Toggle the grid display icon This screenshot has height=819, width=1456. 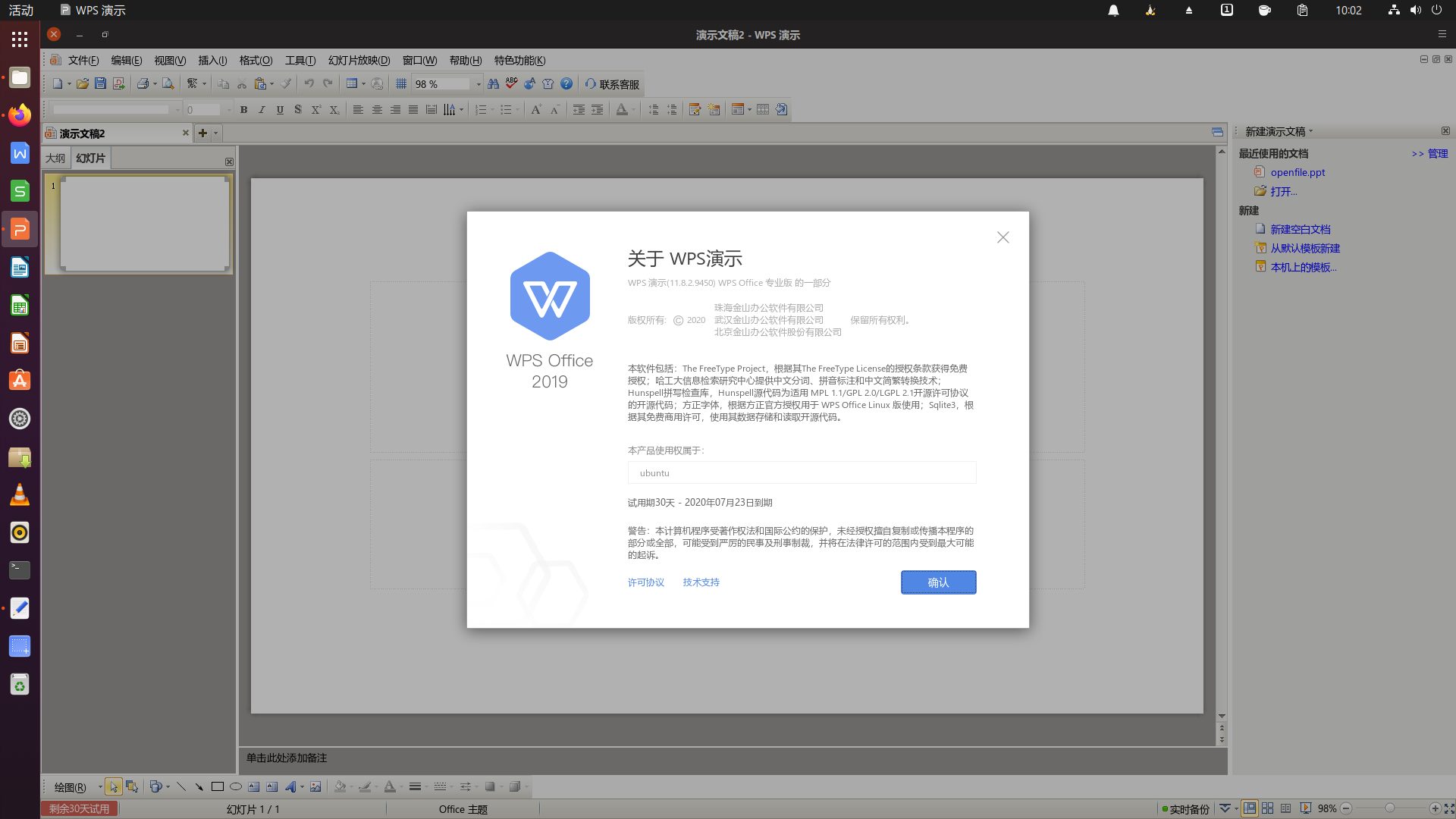tap(401, 84)
